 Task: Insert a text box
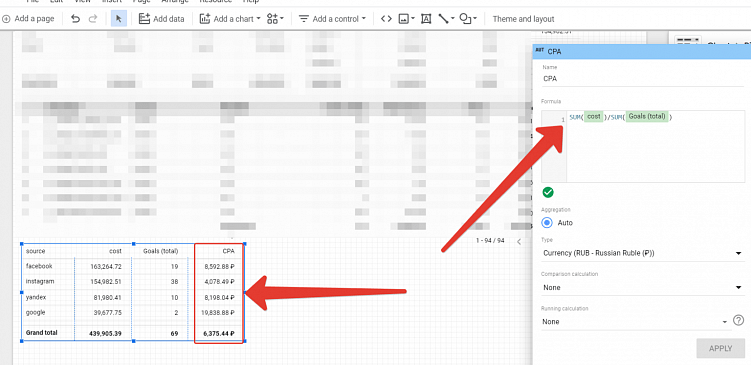click(x=426, y=19)
